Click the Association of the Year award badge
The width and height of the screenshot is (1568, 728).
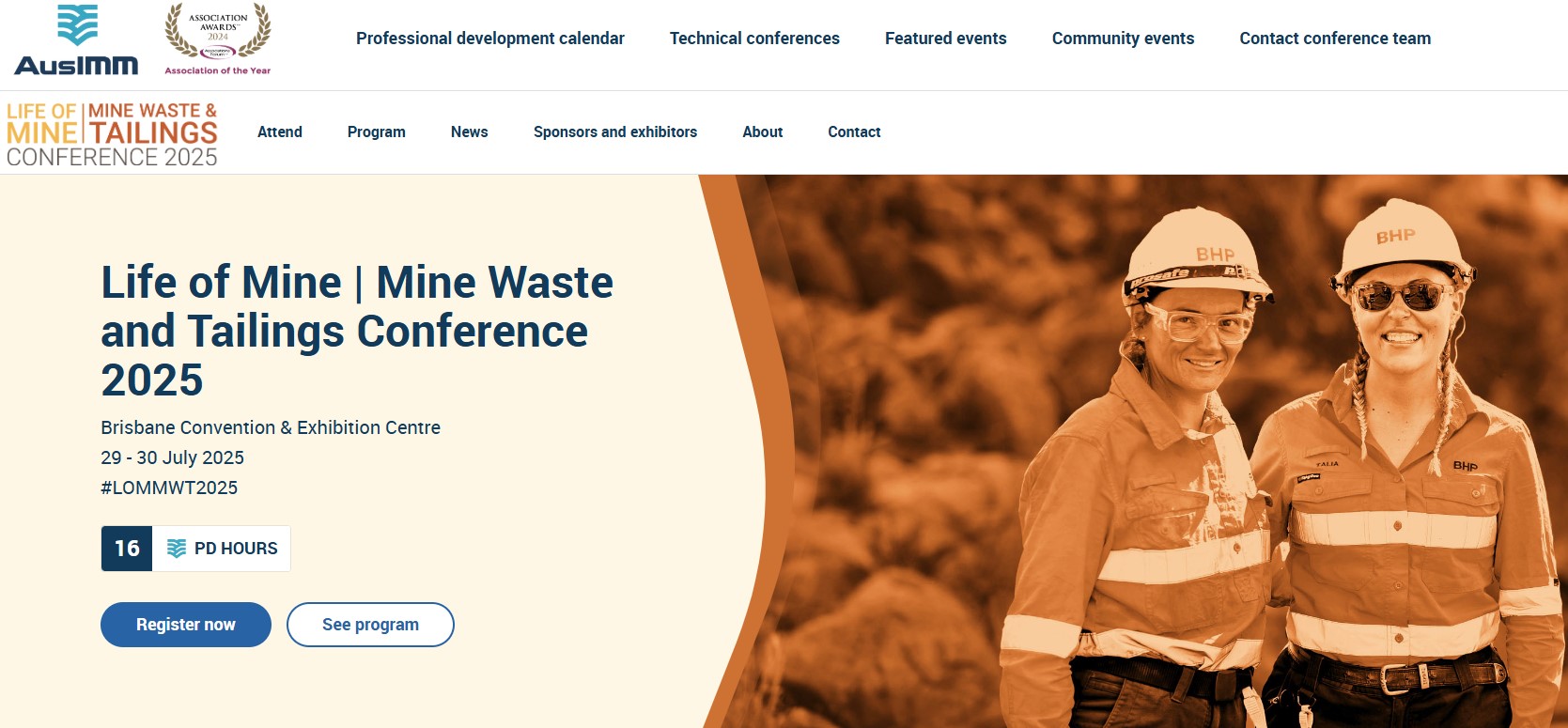point(218,39)
